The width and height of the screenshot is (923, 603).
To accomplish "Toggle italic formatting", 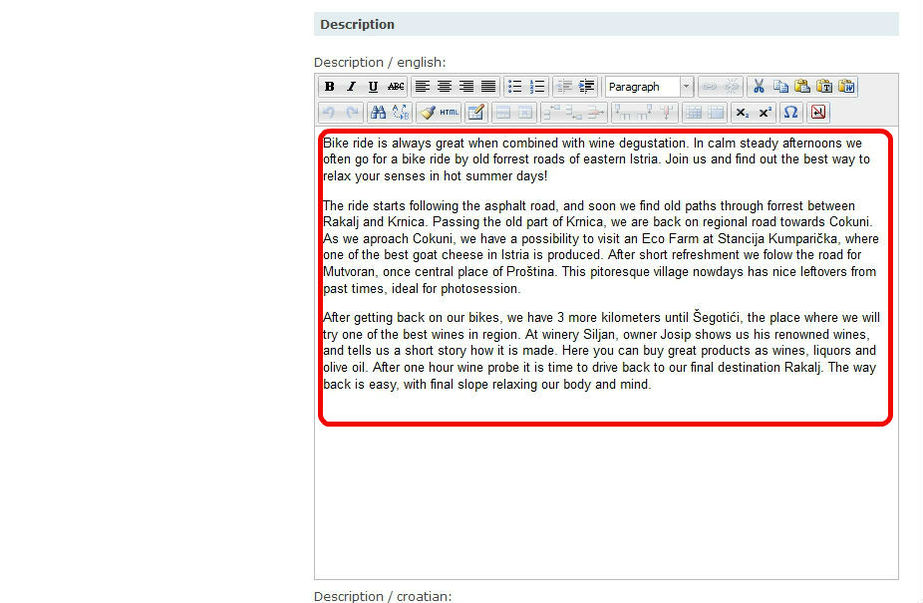I will click(x=351, y=86).
